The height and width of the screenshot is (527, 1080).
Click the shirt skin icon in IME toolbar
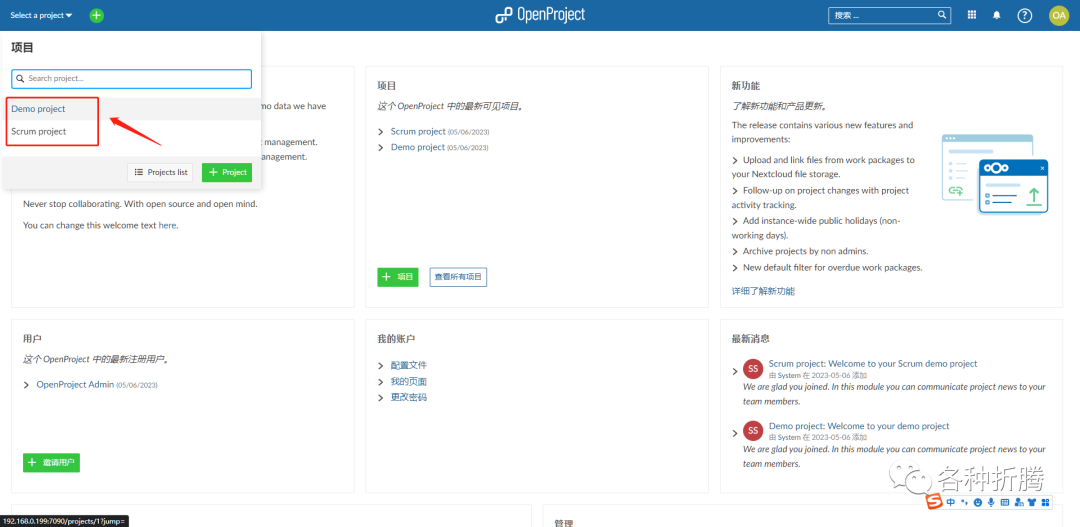(1032, 502)
